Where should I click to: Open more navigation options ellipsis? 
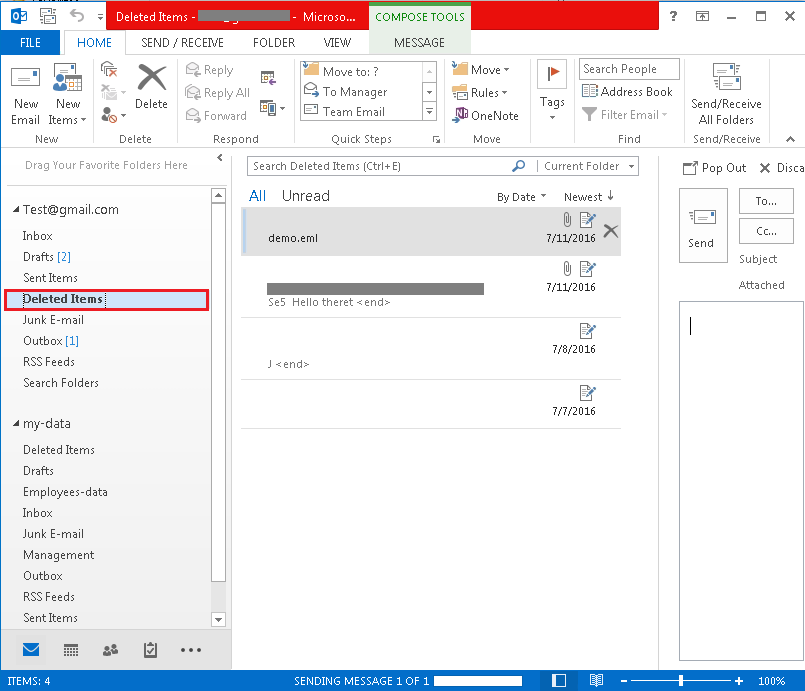click(190, 650)
